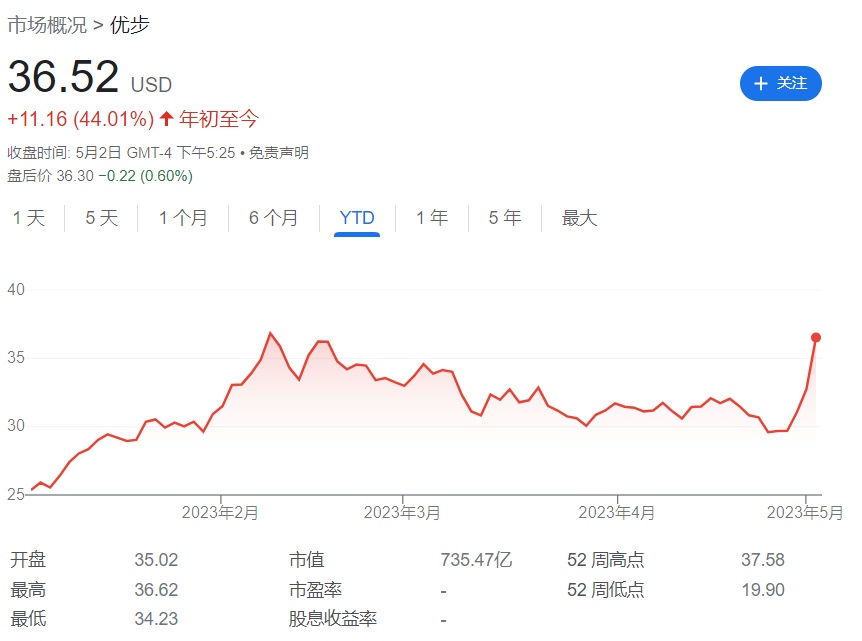
Task: Open the 免责声明 disclaimer link
Action: pos(279,153)
